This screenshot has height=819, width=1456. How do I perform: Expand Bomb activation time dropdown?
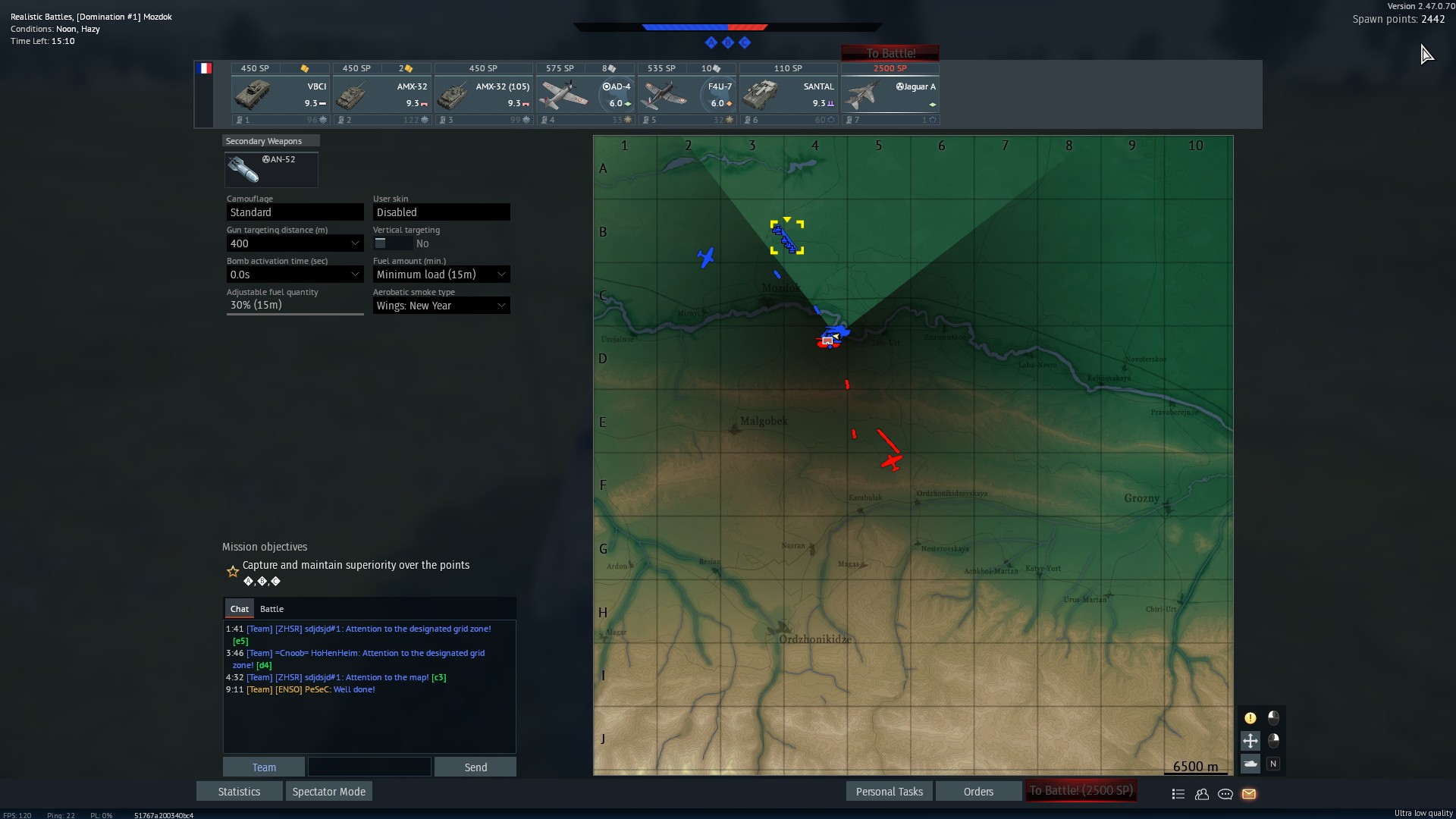pos(294,275)
